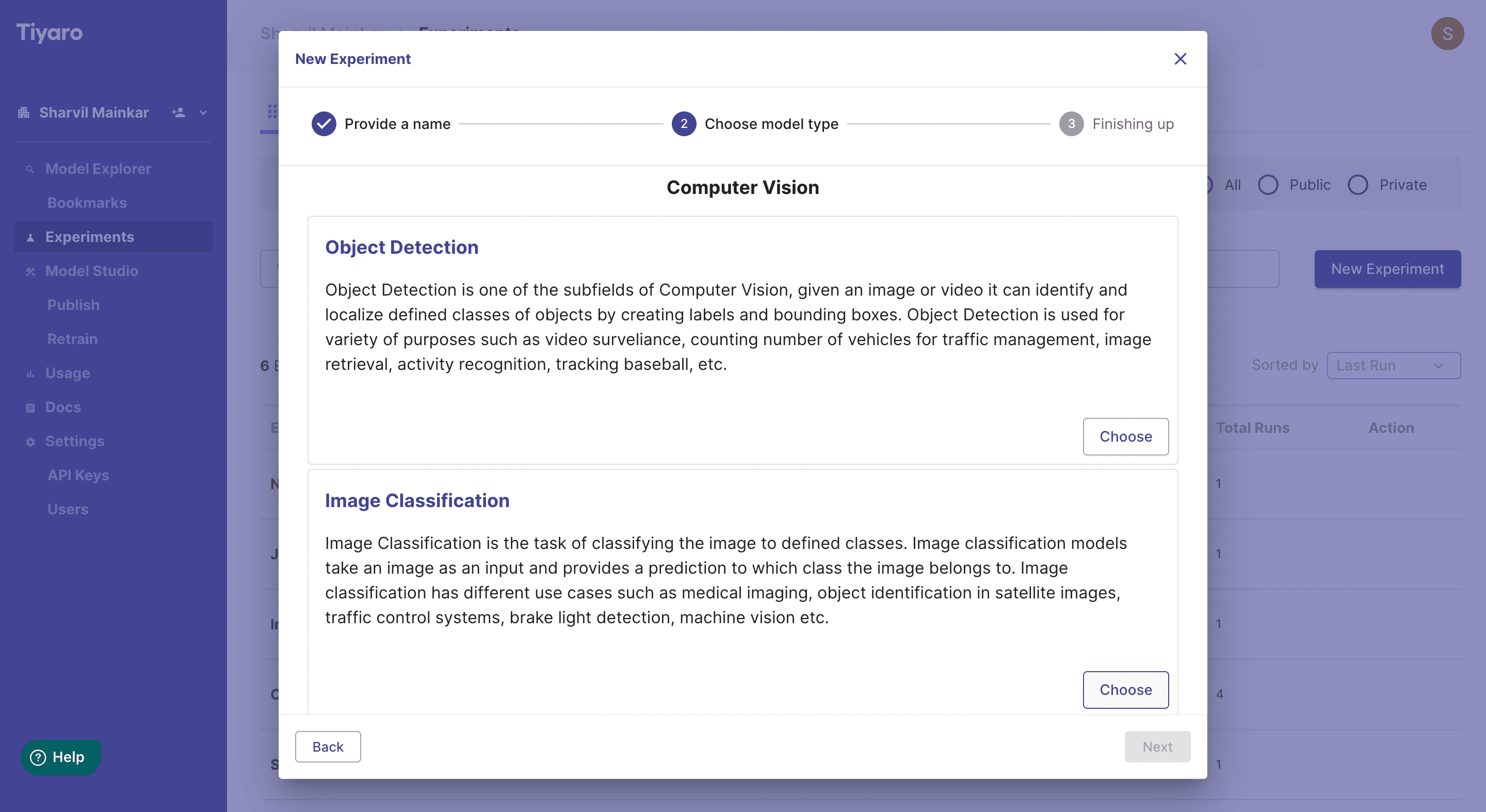Open Usage in the sidebar
Screen dimensions: 1486x812
coord(68,373)
